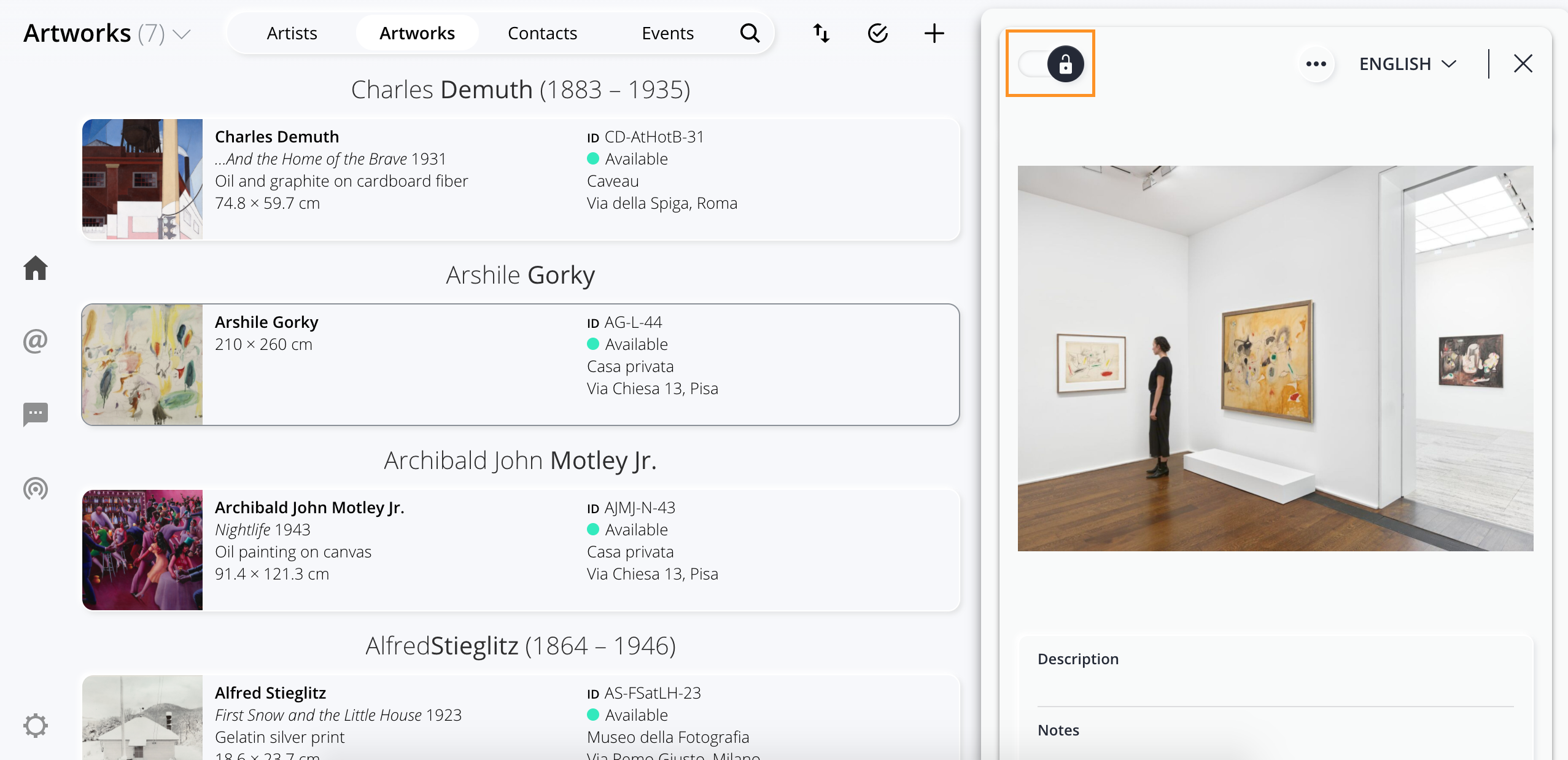This screenshot has height=760, width=1568.
Task: Open settings gear icon in sidebar
Action: [x=36, y=726]
